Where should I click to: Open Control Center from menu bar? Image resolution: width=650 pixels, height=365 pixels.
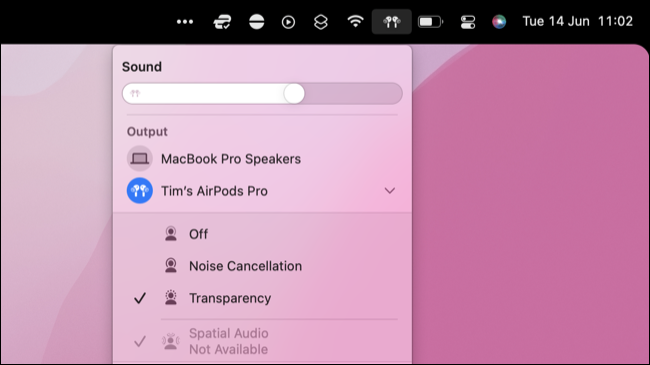pos(468,22)
